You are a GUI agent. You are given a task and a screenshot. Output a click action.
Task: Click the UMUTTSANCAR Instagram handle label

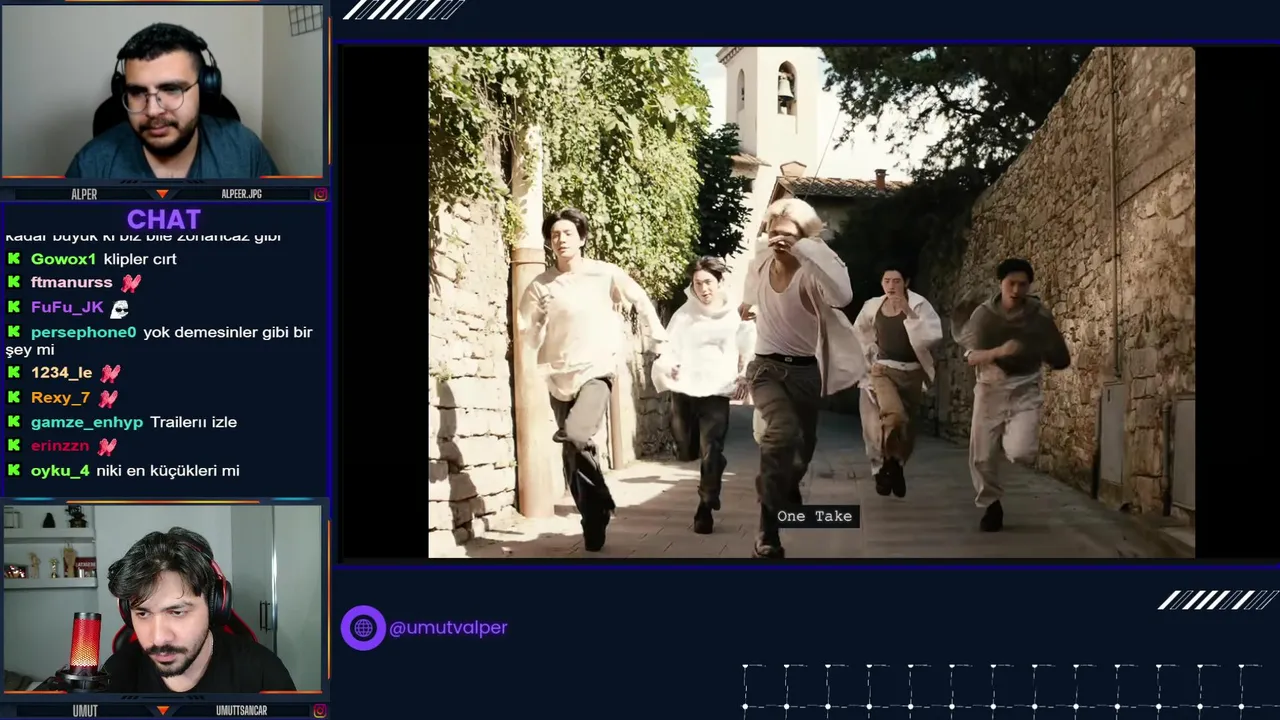pyautogui.click(x=241, y=711)
